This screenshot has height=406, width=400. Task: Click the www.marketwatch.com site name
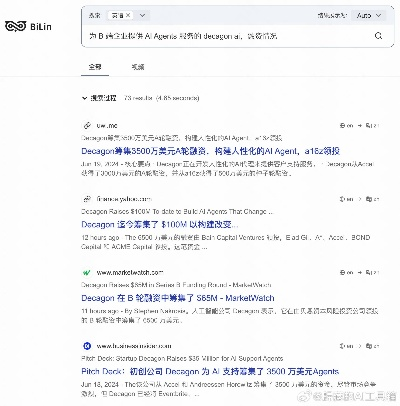(130, 272)
